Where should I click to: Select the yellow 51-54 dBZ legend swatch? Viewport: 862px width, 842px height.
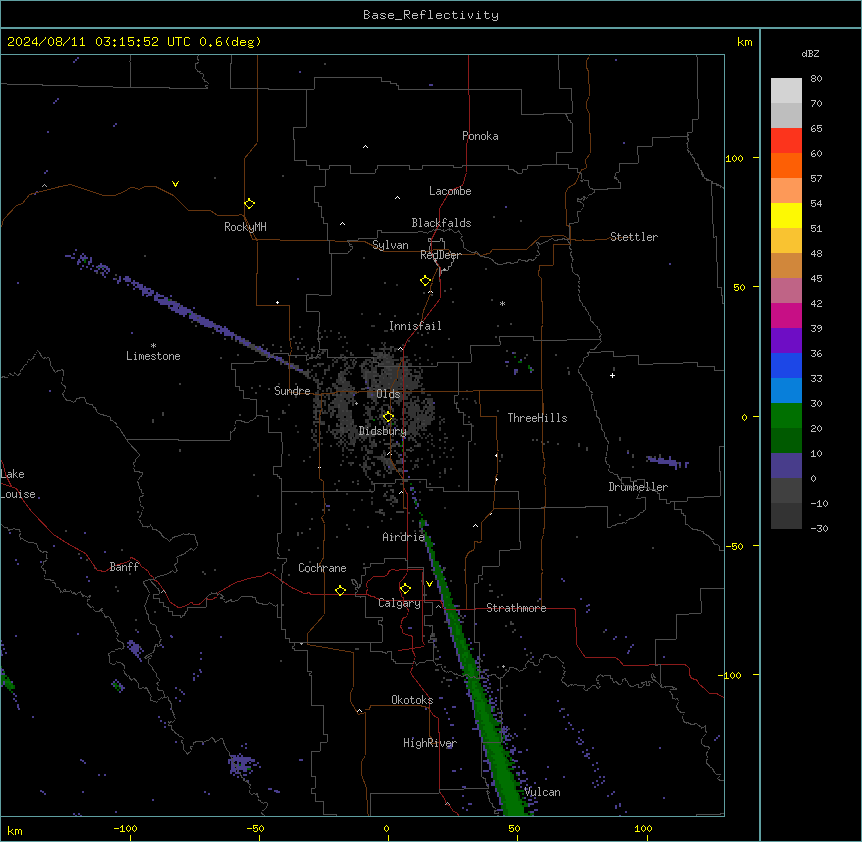pos(786,215)
